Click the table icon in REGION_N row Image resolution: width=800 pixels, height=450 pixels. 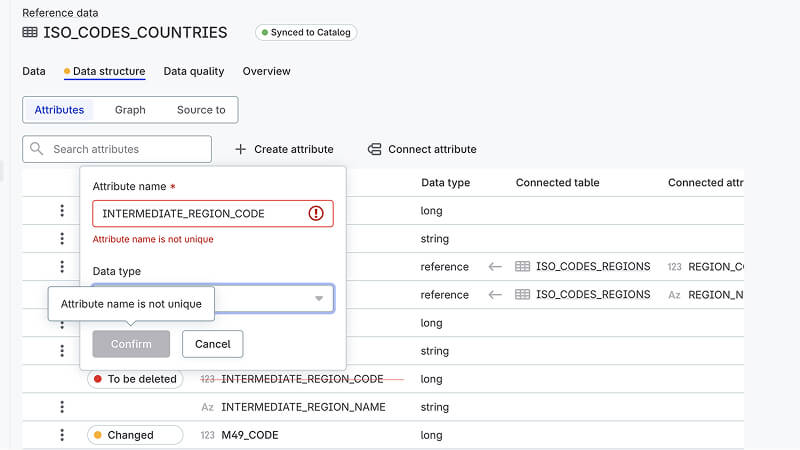(522, 294)
